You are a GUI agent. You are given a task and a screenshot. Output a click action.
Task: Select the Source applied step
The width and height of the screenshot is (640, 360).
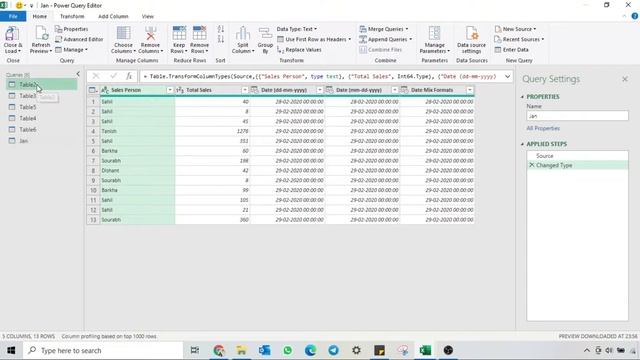(577, 156)
